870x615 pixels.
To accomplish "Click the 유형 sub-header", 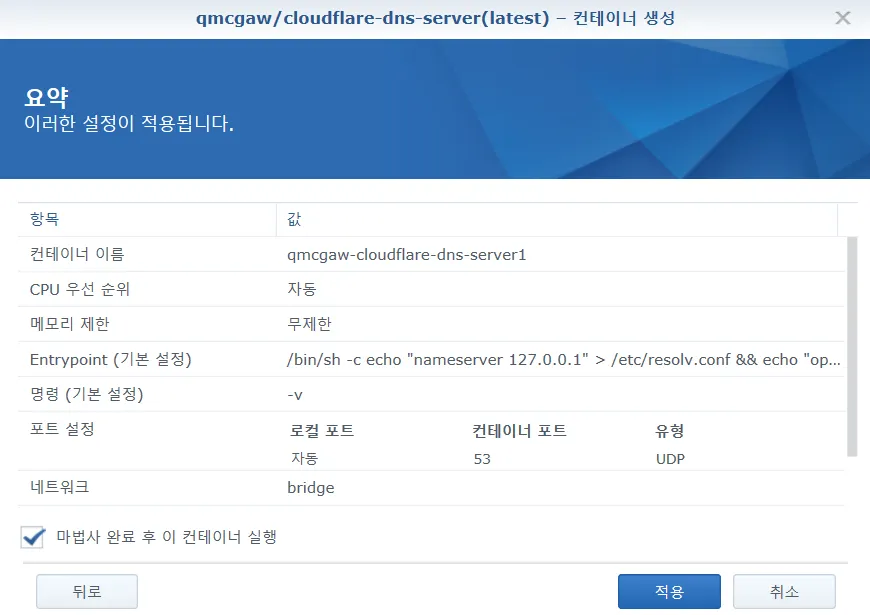I will [670, 431].
